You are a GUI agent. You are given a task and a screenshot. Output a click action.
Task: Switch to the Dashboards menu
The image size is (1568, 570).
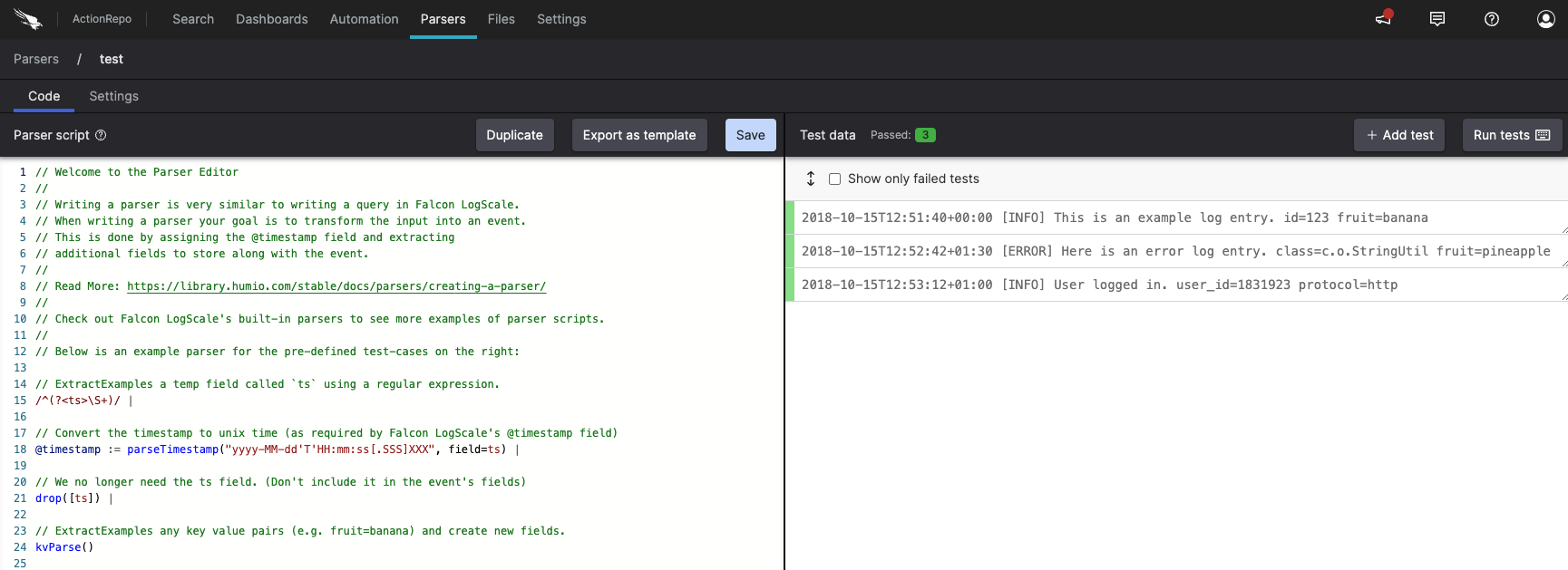[x=271, y=19]
